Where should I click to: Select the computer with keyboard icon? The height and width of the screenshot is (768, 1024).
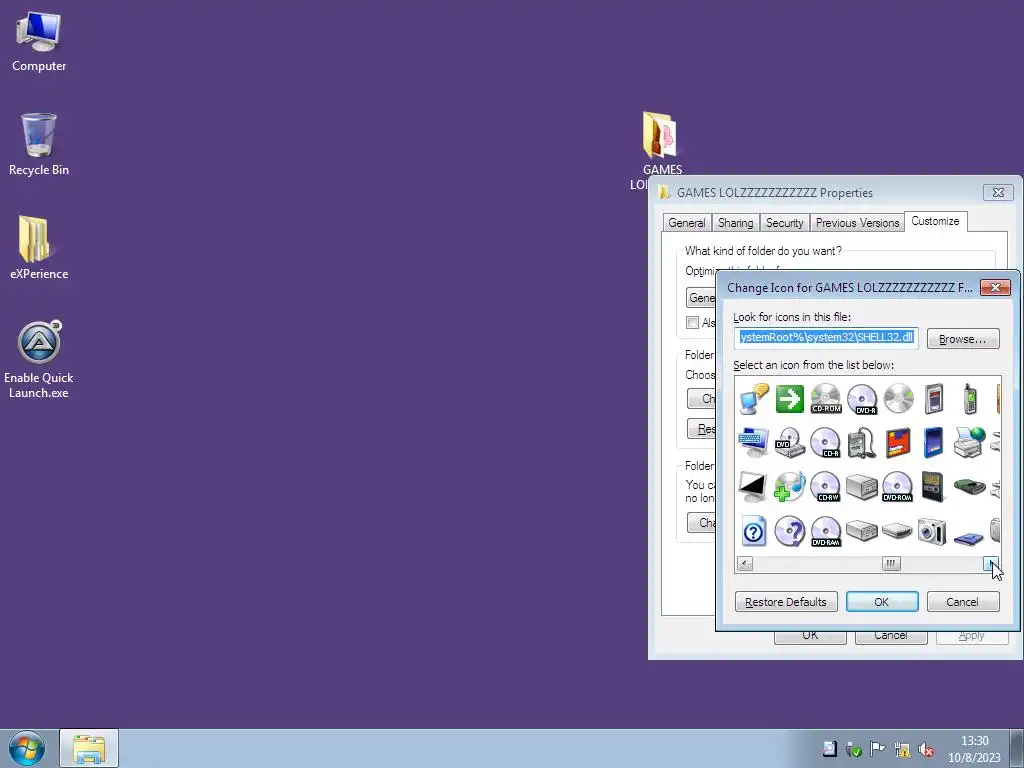(x=753, y=443)
